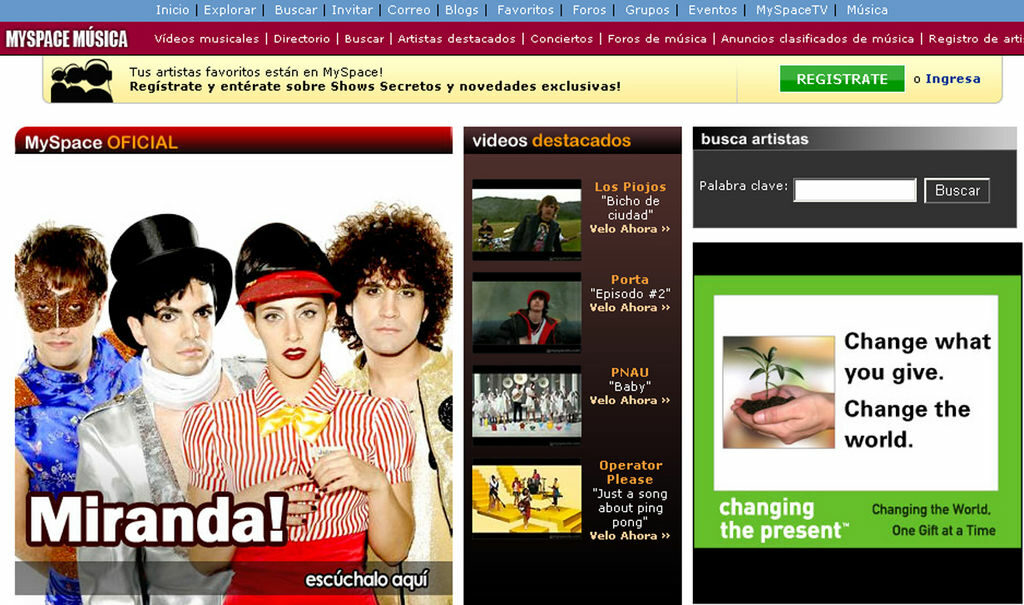Viewport: 1024px width, 605px height.
Task: Click the Los Piojos artist name
Action: coord(630,187)
